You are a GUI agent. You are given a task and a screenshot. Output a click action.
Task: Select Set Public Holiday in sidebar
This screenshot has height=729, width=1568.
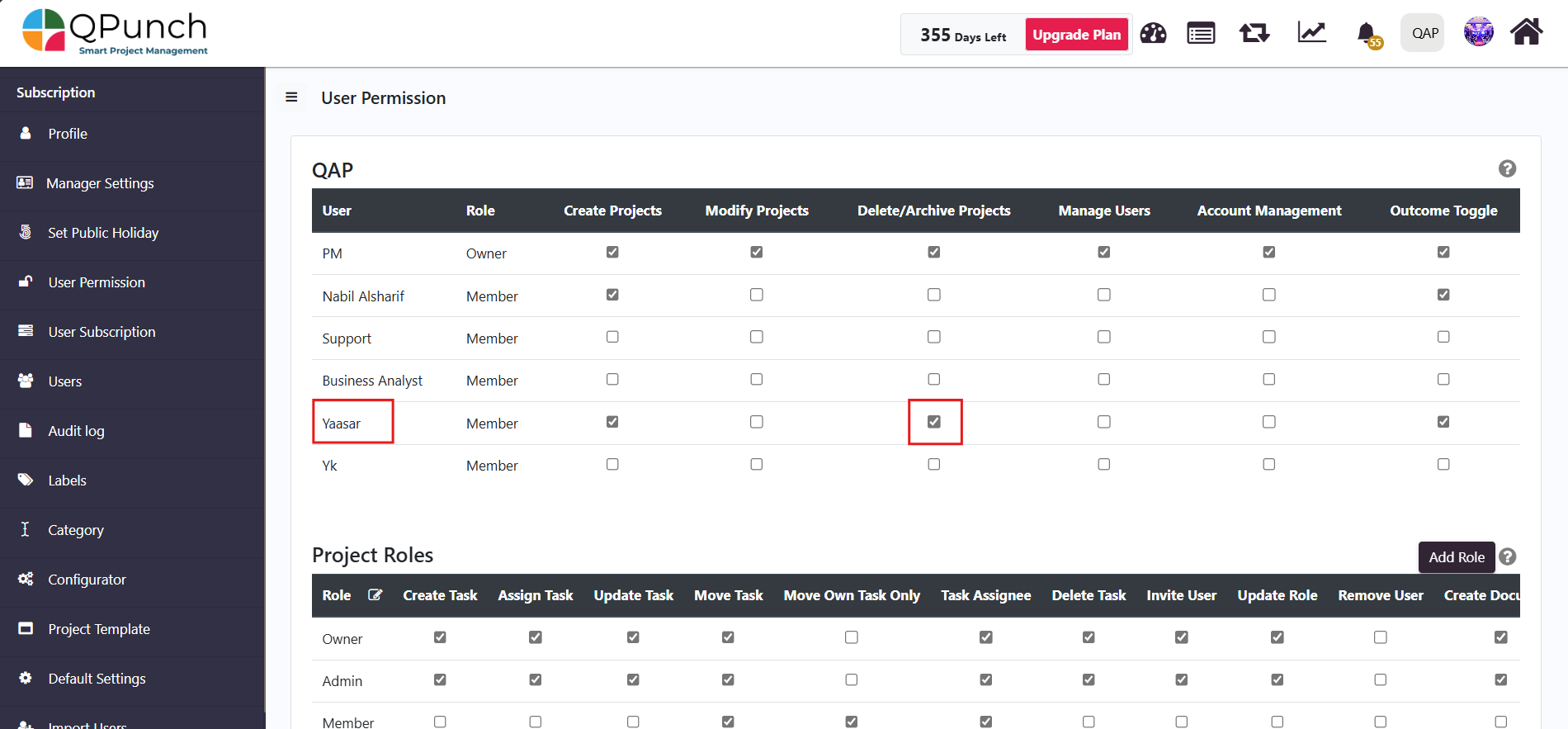point(103,233)
